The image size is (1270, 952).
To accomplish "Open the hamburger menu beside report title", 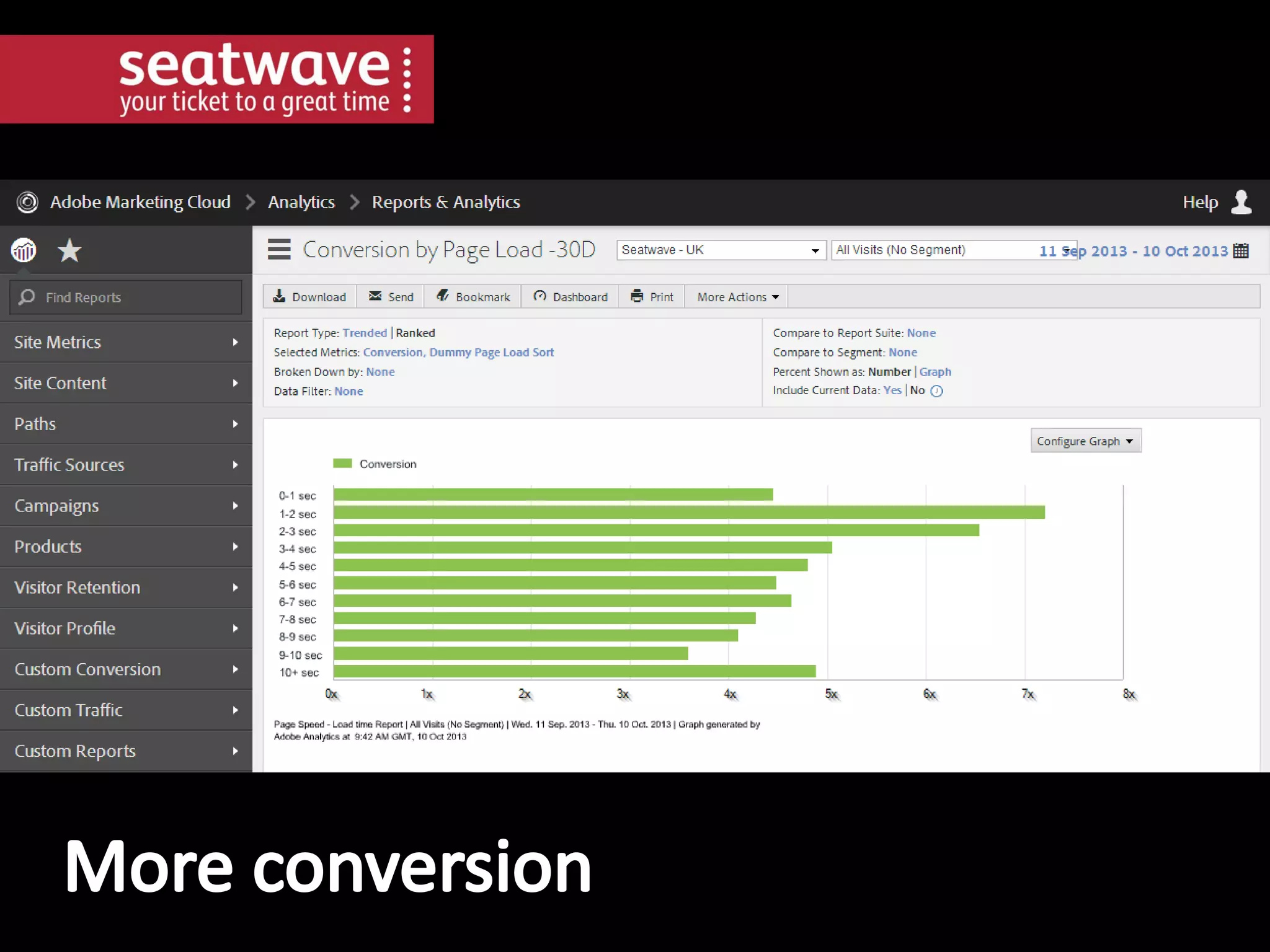I will coord(279,249).
